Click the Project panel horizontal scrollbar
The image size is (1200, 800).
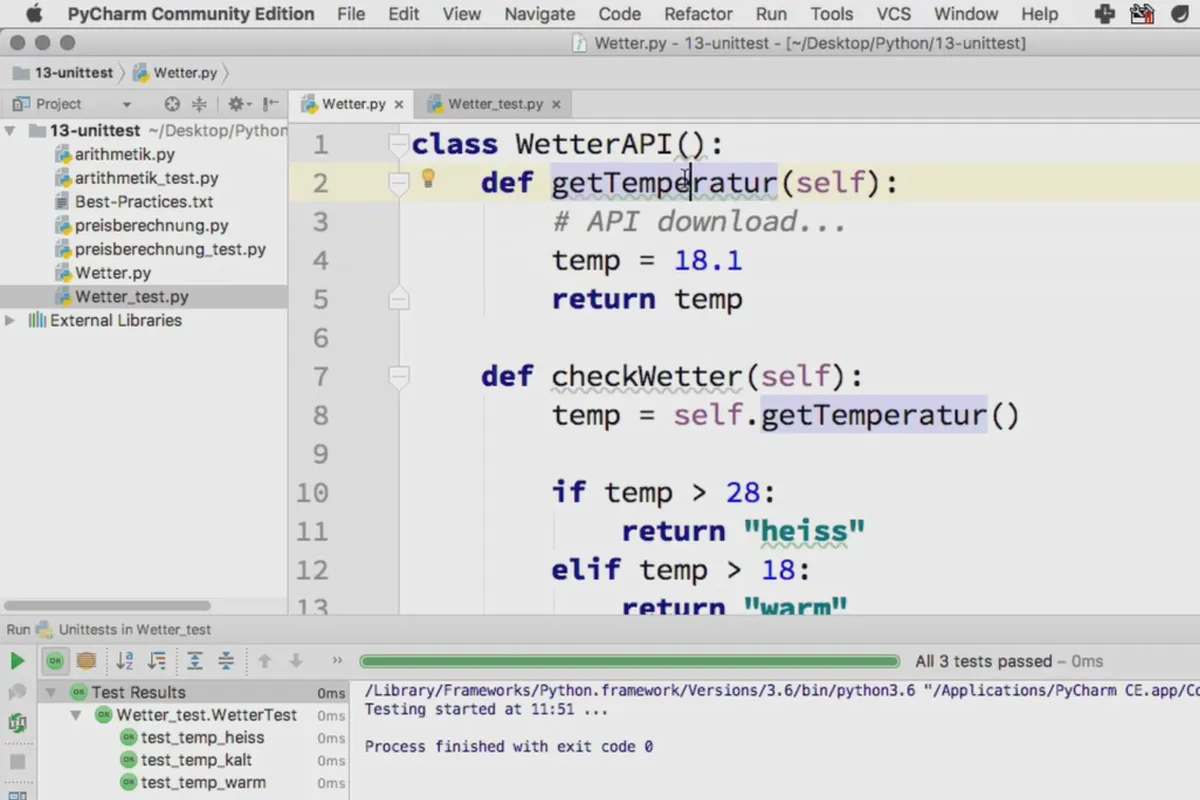point(108,606)
